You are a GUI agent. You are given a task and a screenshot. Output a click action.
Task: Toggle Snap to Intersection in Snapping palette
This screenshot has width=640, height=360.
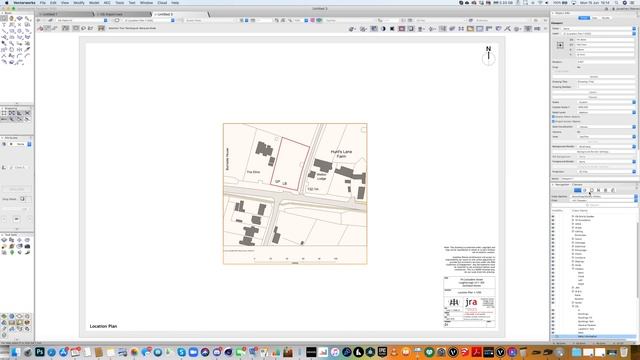27,113
